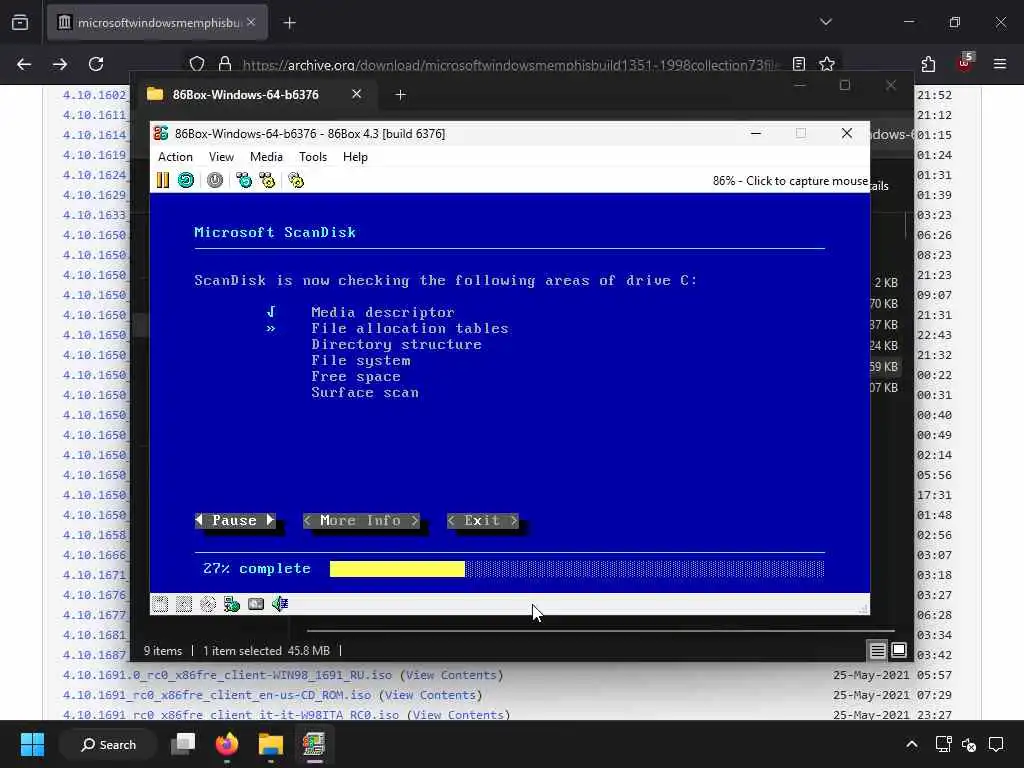Click the yellow ScanDisk progress bar

397,569
